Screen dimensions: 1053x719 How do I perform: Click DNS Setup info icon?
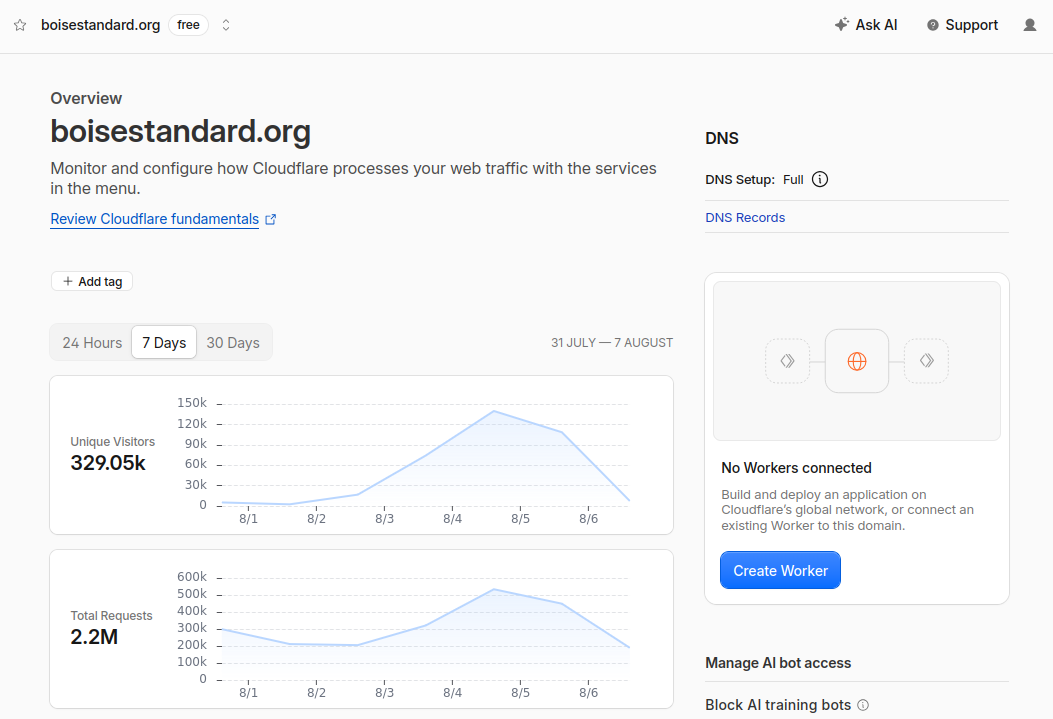(x=820, y=179)
